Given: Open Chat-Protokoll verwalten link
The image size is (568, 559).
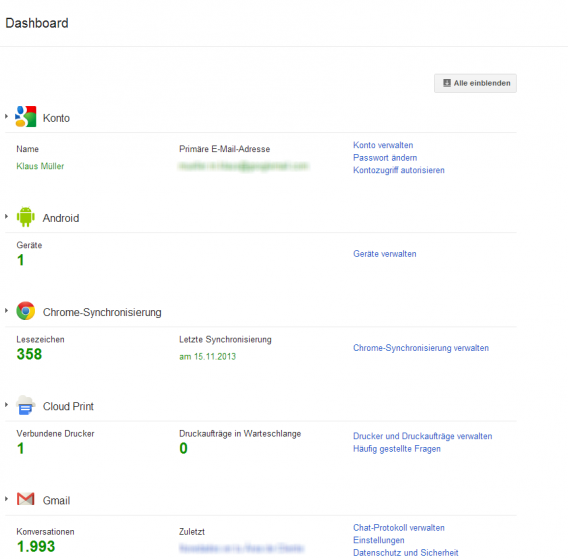Looking at the screenshot, I should [398, 528].
